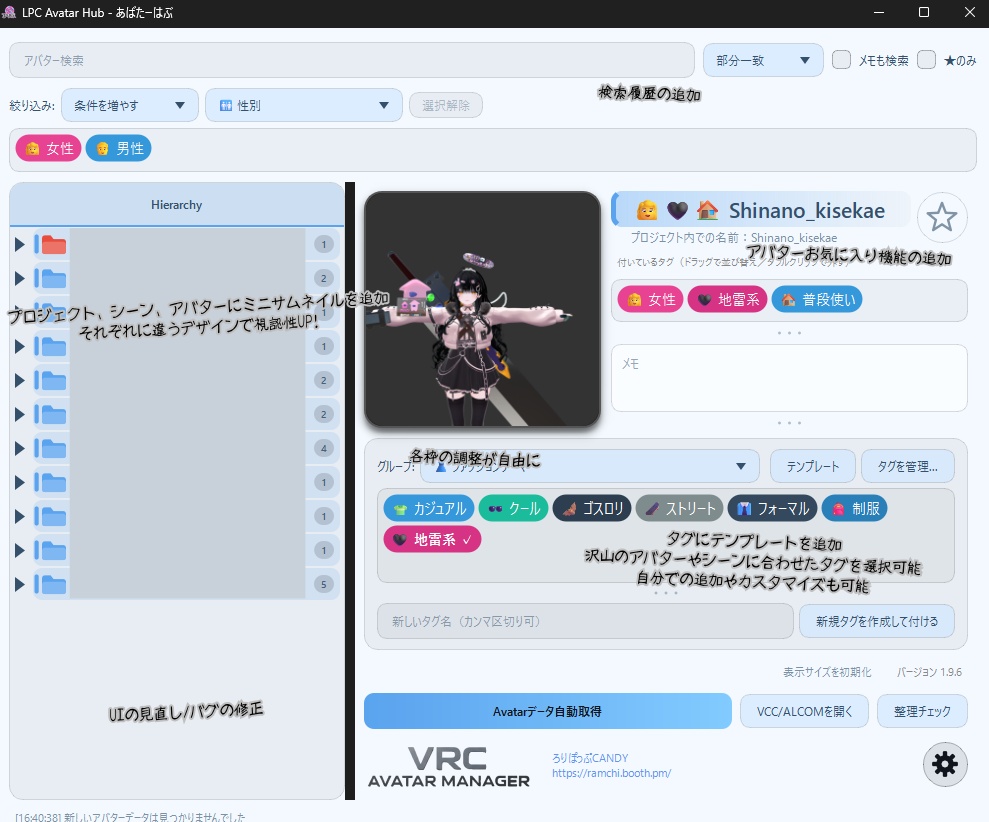Click the 整理チェック button
The height and width of the screenshot is (822, 989).
pyautogui.click(x=922, y=712)
